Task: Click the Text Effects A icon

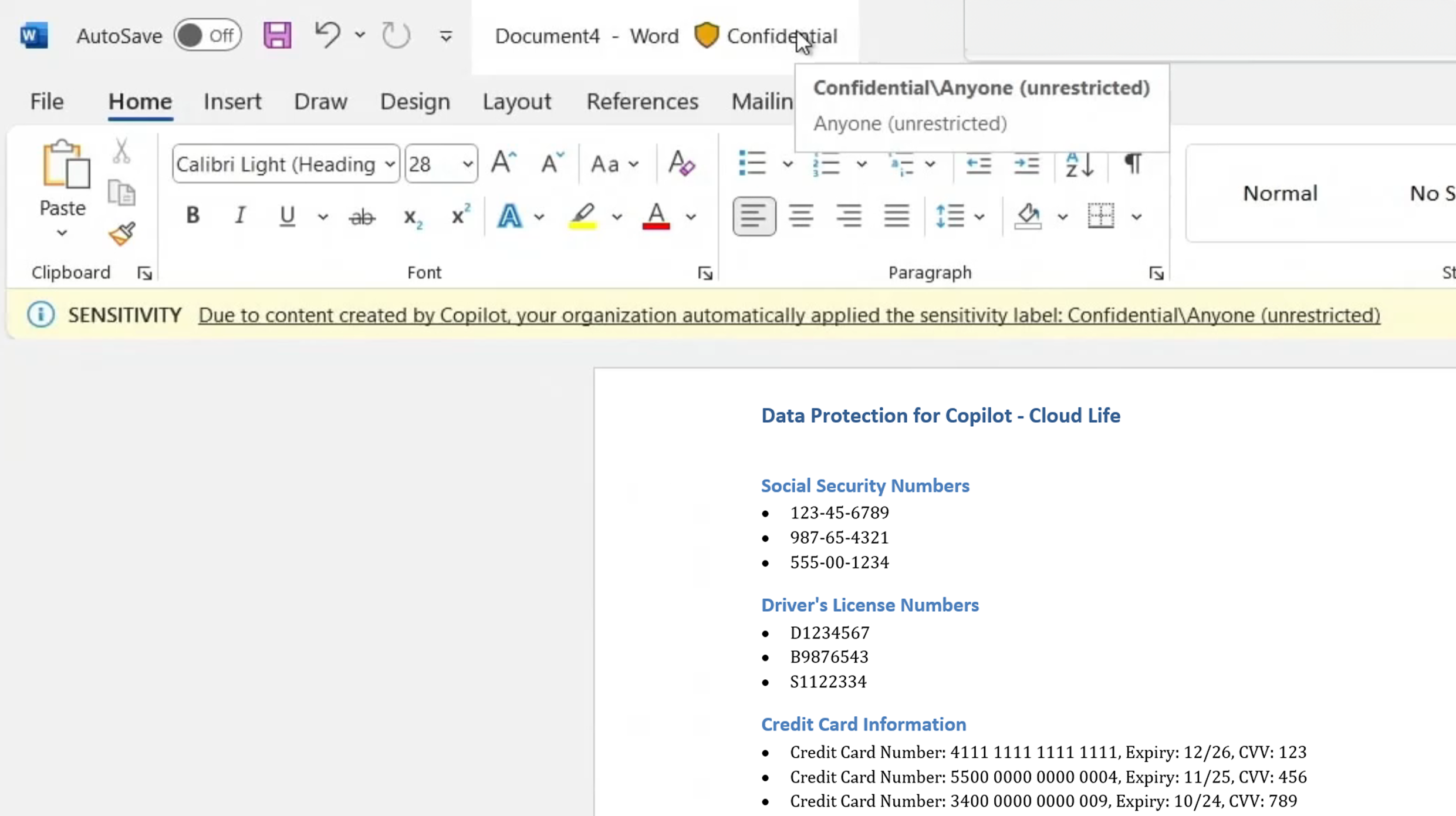Action: pos(509,216)
